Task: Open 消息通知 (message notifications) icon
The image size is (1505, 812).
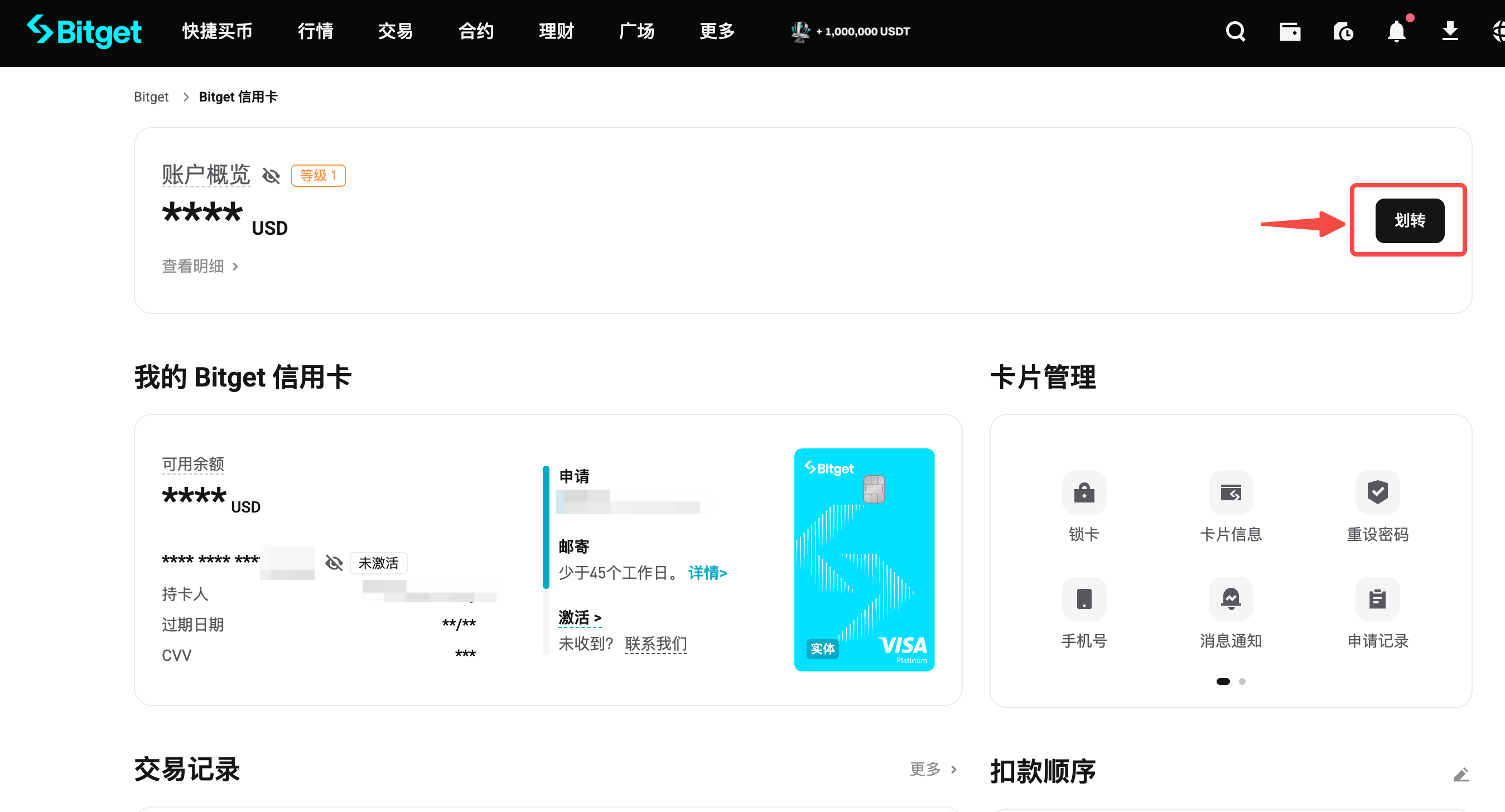Action: [1231, 598]
